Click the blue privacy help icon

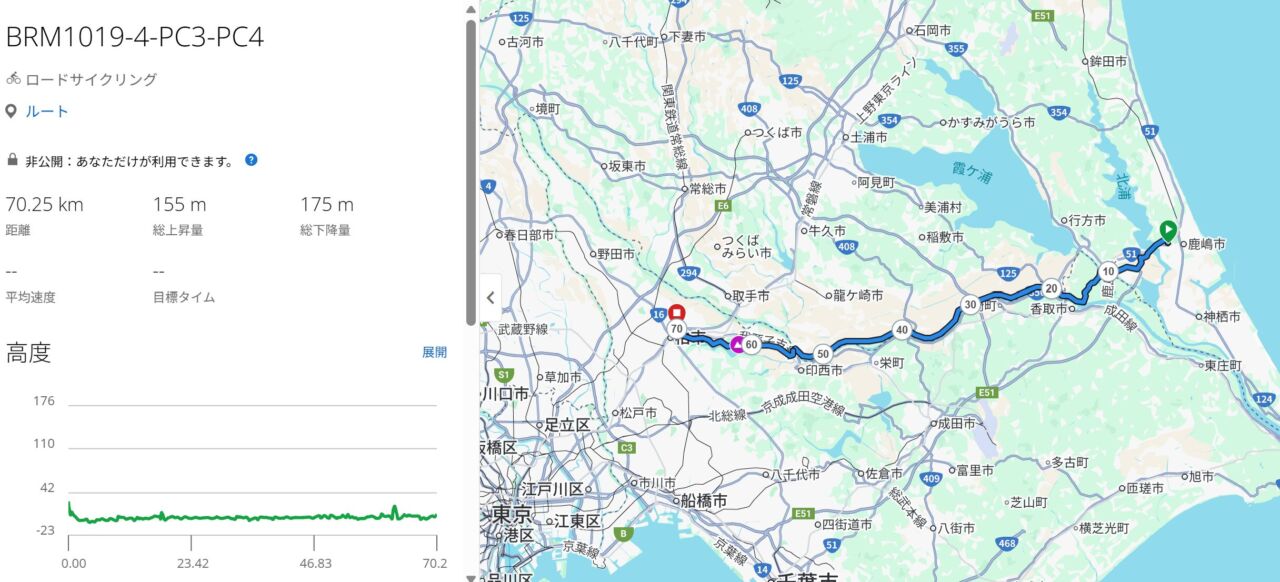251,160
